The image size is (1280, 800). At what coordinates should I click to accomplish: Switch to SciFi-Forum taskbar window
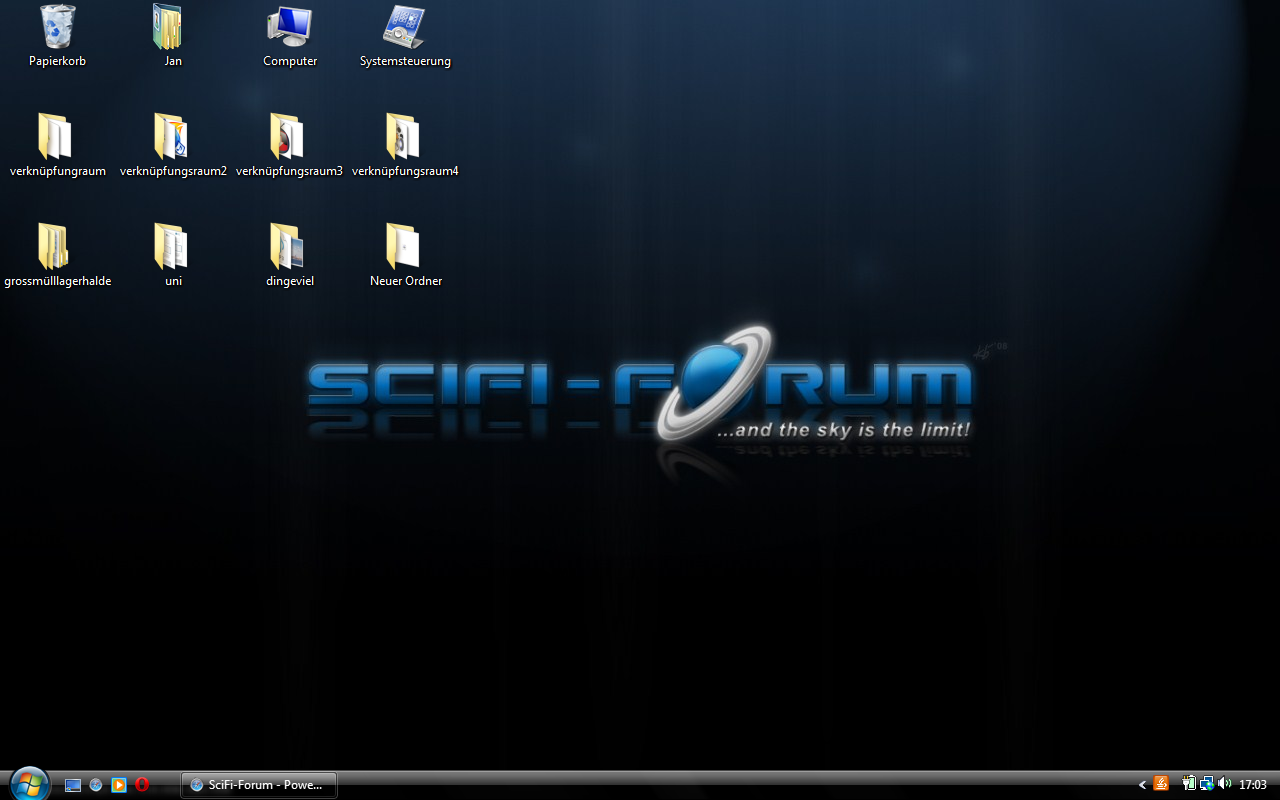point(259,785)
